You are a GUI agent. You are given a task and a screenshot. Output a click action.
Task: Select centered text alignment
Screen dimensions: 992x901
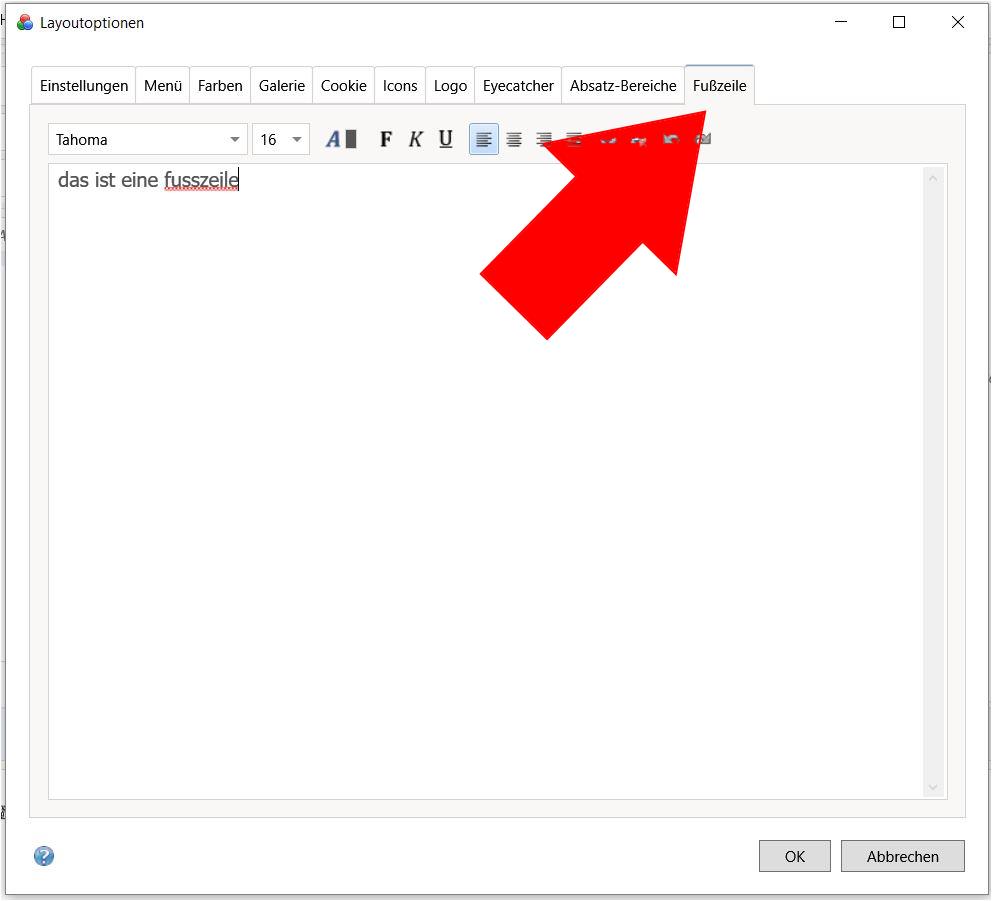514,139
